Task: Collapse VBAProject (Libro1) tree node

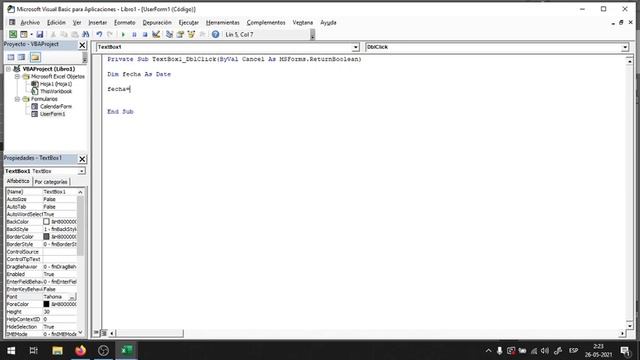Action: click(9, 69)
